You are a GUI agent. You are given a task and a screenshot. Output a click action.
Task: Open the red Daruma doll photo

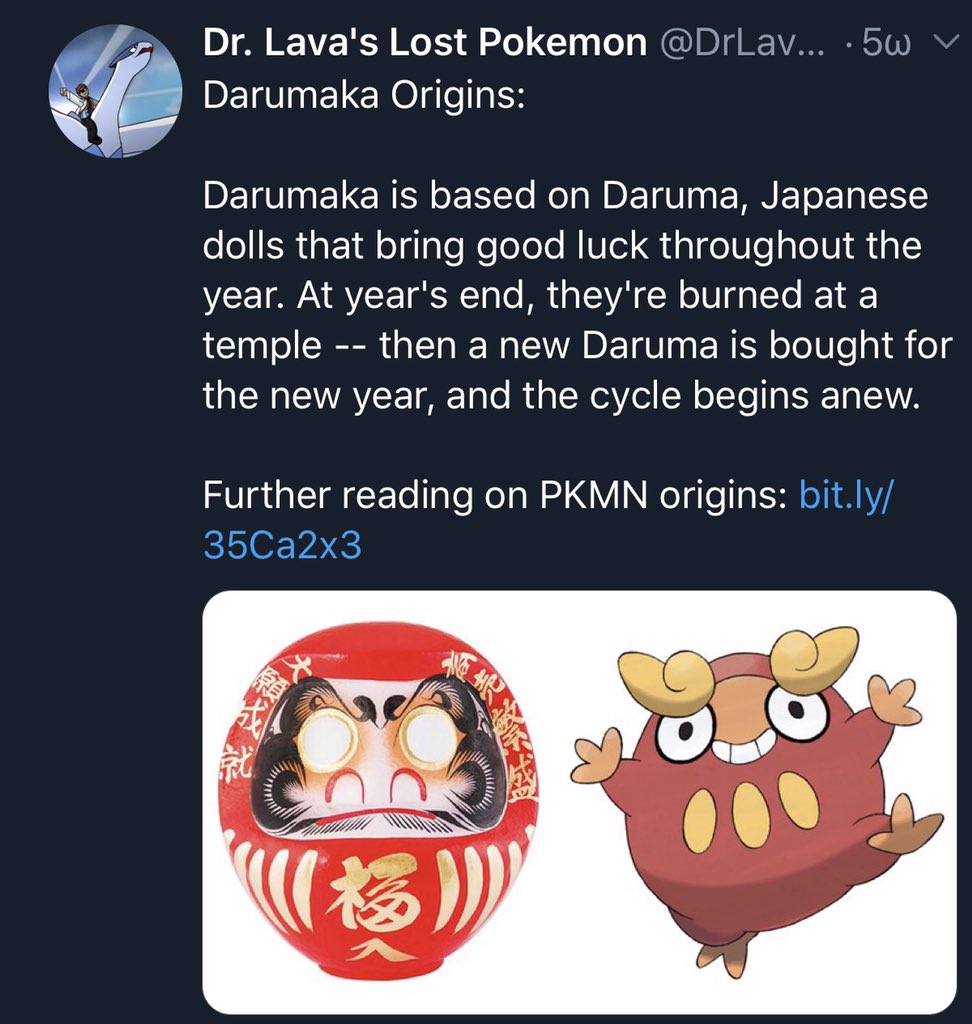point(380,802)
